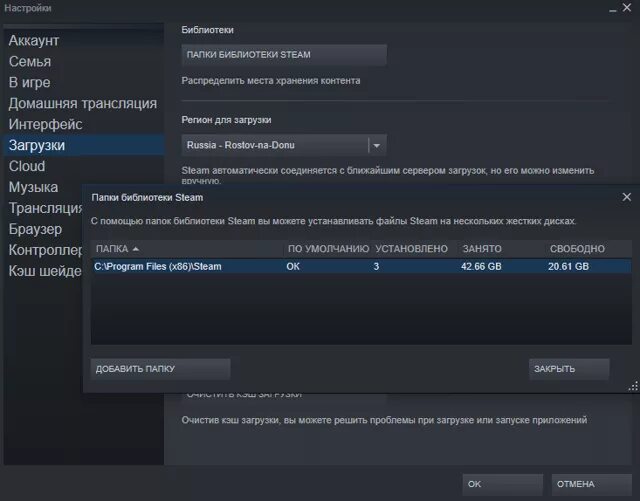Select C:\Program Files (x86)\Steam folder row

click(x=361, y=266)
